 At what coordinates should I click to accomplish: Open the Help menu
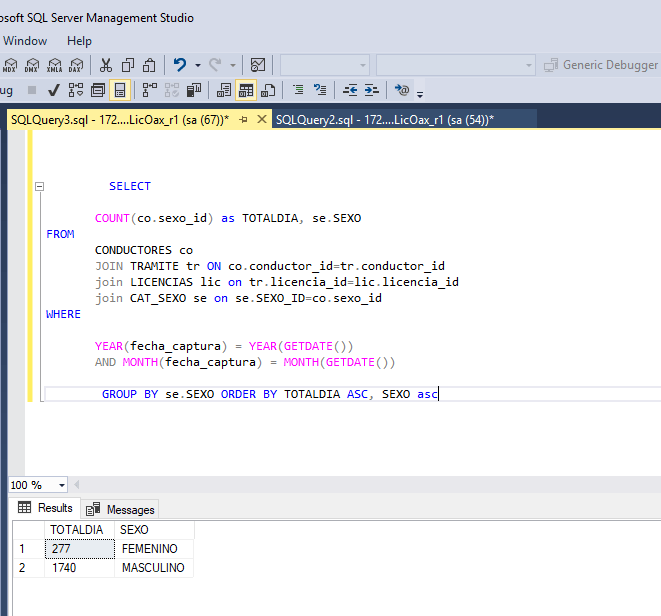(x=79, y=41)
